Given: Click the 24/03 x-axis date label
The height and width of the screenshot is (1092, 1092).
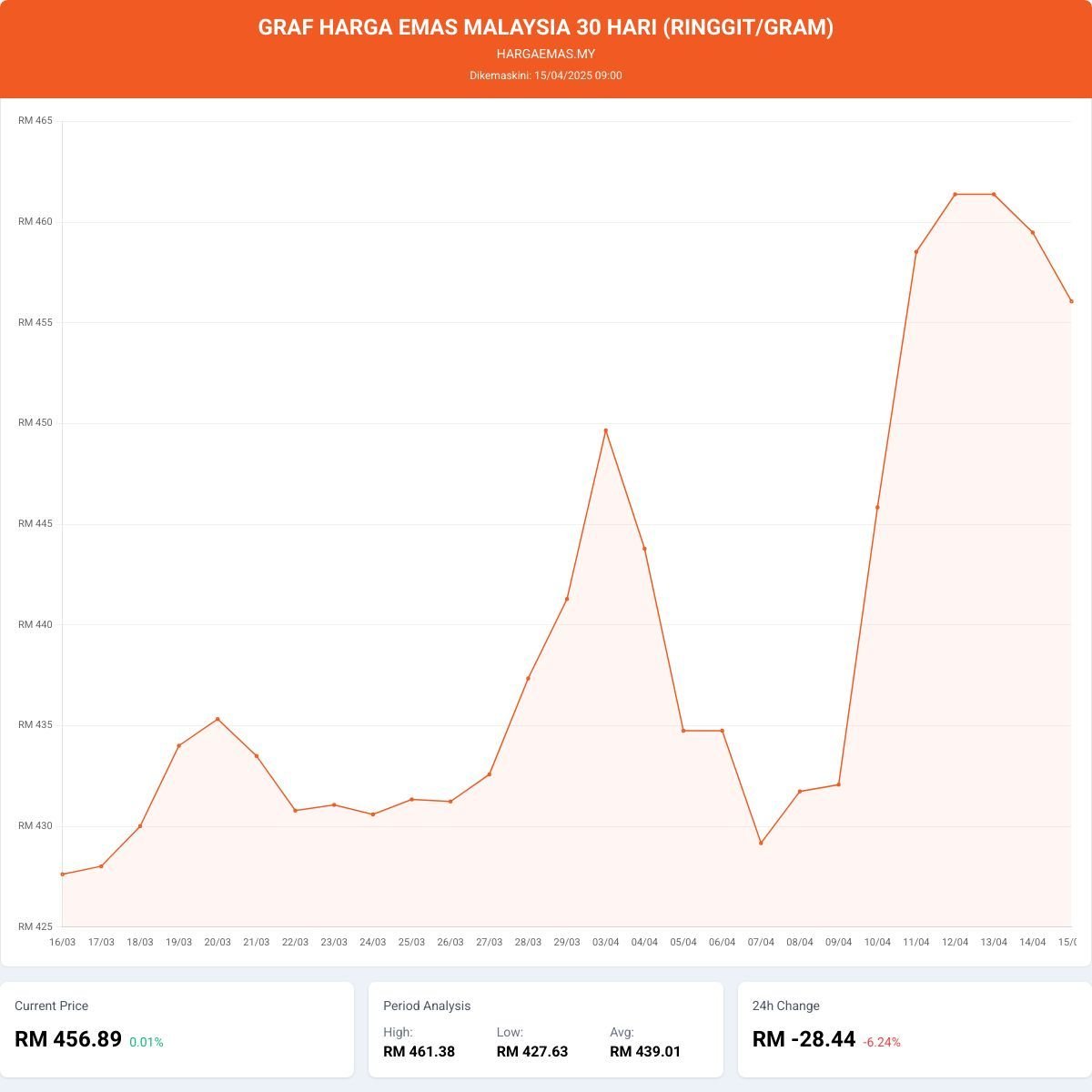Looking at the screenshot, I should pyautogui.click(x=372, y=942).
